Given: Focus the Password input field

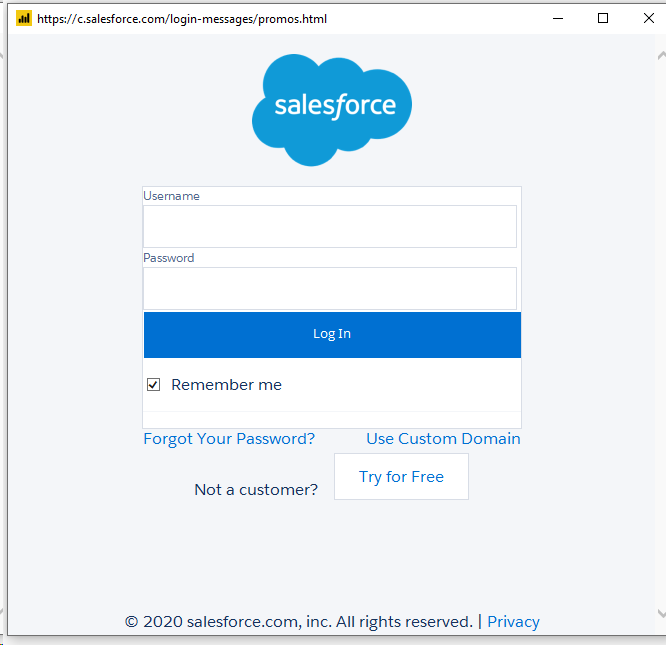Looking at the screenshot, I should [x=330, y=288].
